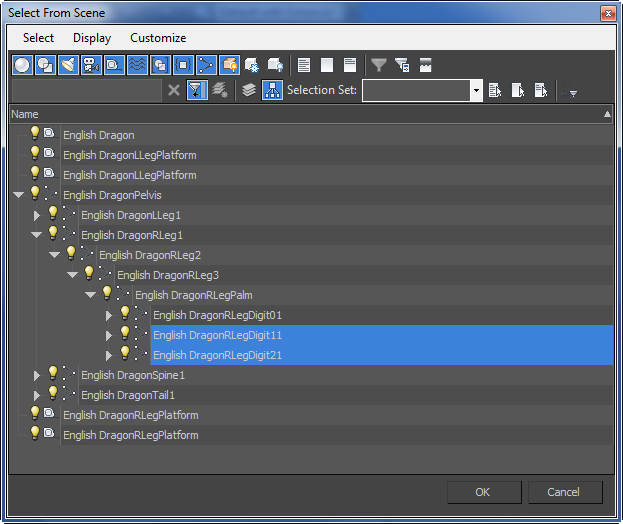Click the Select Invert page cursor icon
Viewport: 623px width, 524px height.
tap(541, 90)
